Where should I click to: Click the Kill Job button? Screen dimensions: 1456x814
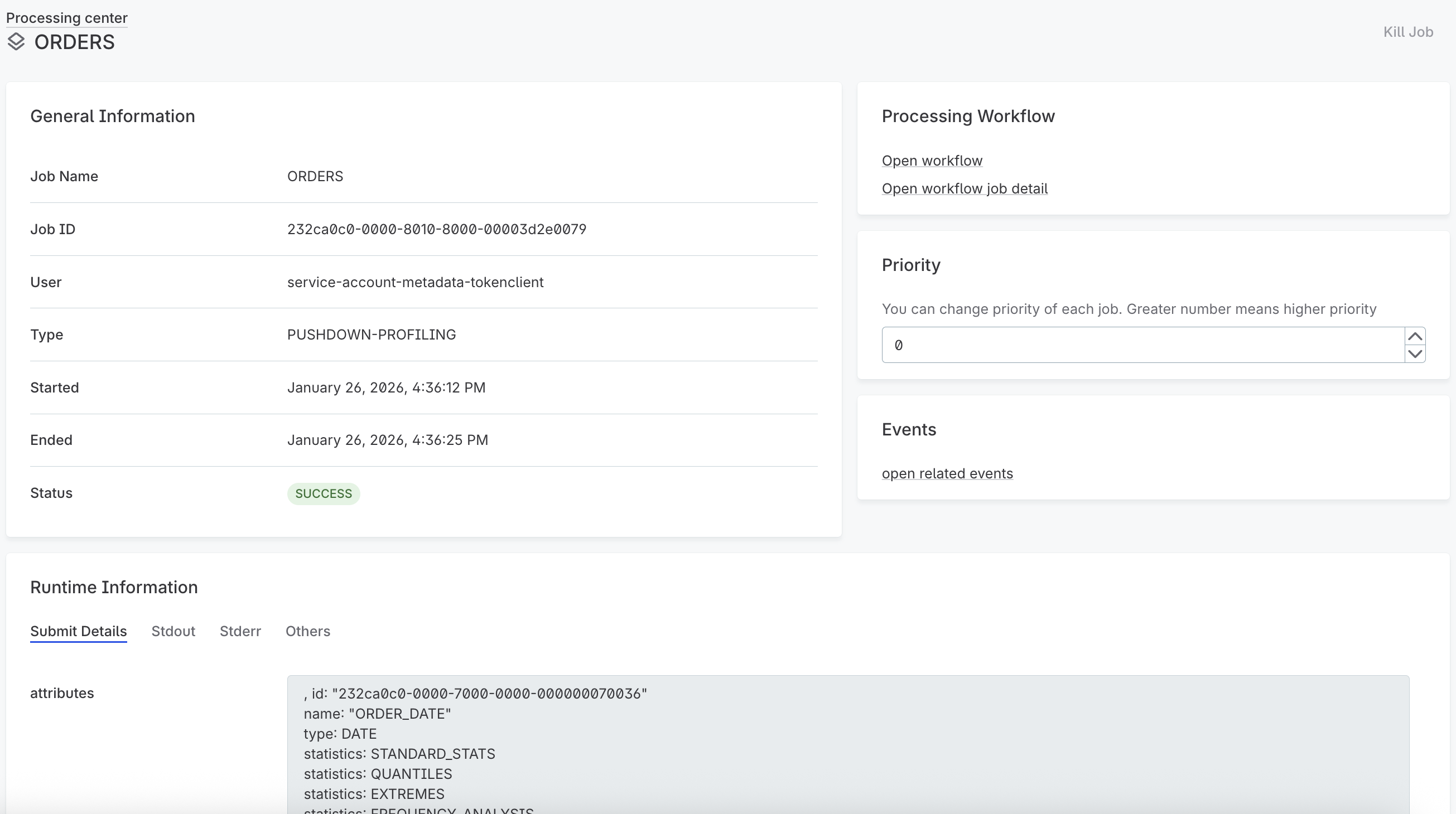(1408, 32)
